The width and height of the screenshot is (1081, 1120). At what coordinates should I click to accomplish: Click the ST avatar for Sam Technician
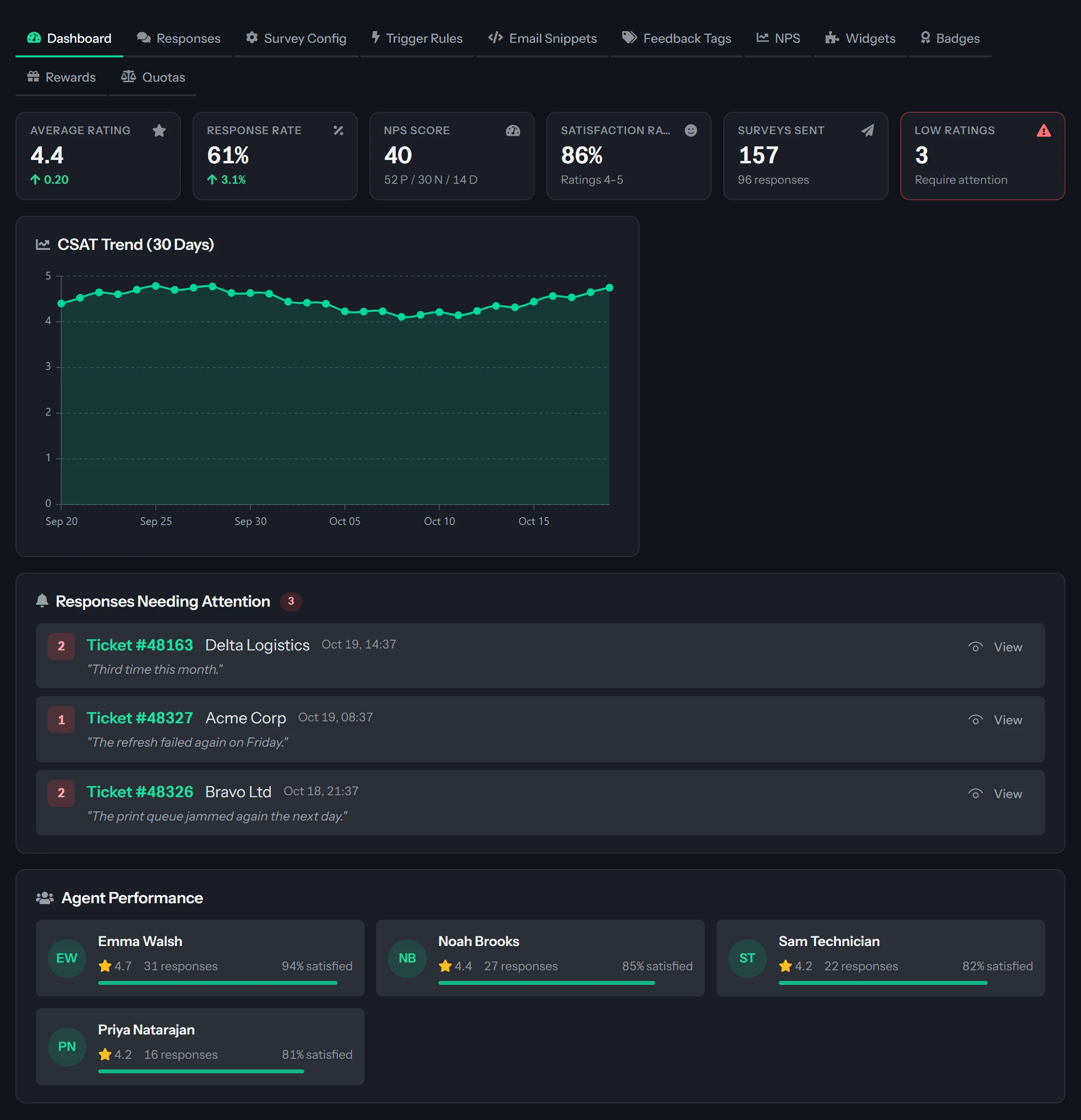748,958
